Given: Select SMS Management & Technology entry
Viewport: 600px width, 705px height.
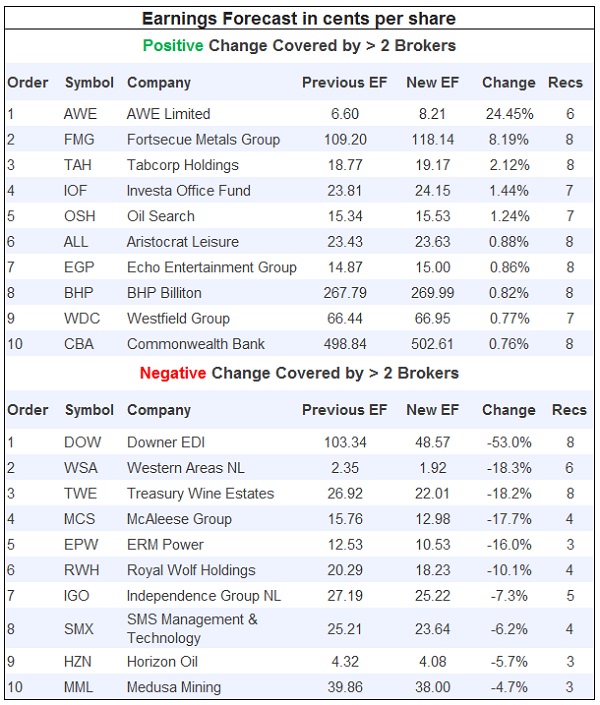Looking at the screenshot, I should click(x=192, y=628).
